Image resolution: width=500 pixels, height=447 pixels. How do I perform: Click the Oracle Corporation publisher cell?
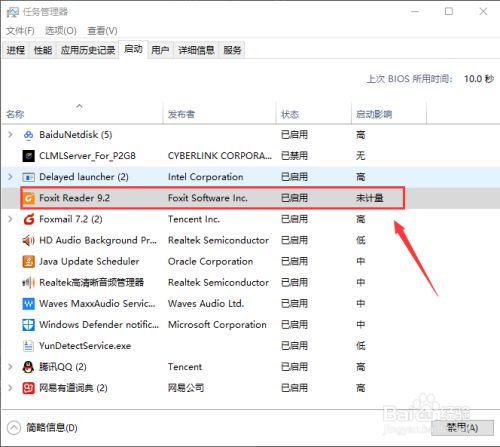click(x=210, y=261)
